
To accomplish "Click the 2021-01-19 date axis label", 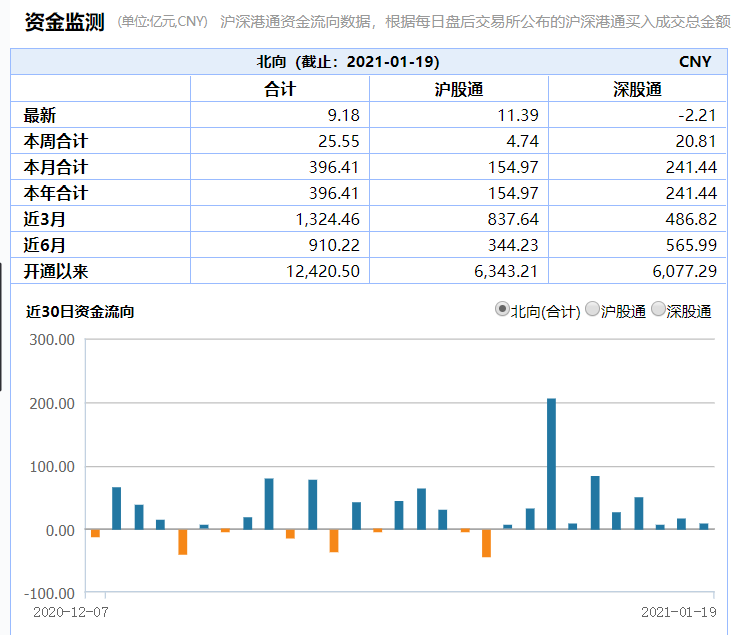I will click(x=678, y=610).
